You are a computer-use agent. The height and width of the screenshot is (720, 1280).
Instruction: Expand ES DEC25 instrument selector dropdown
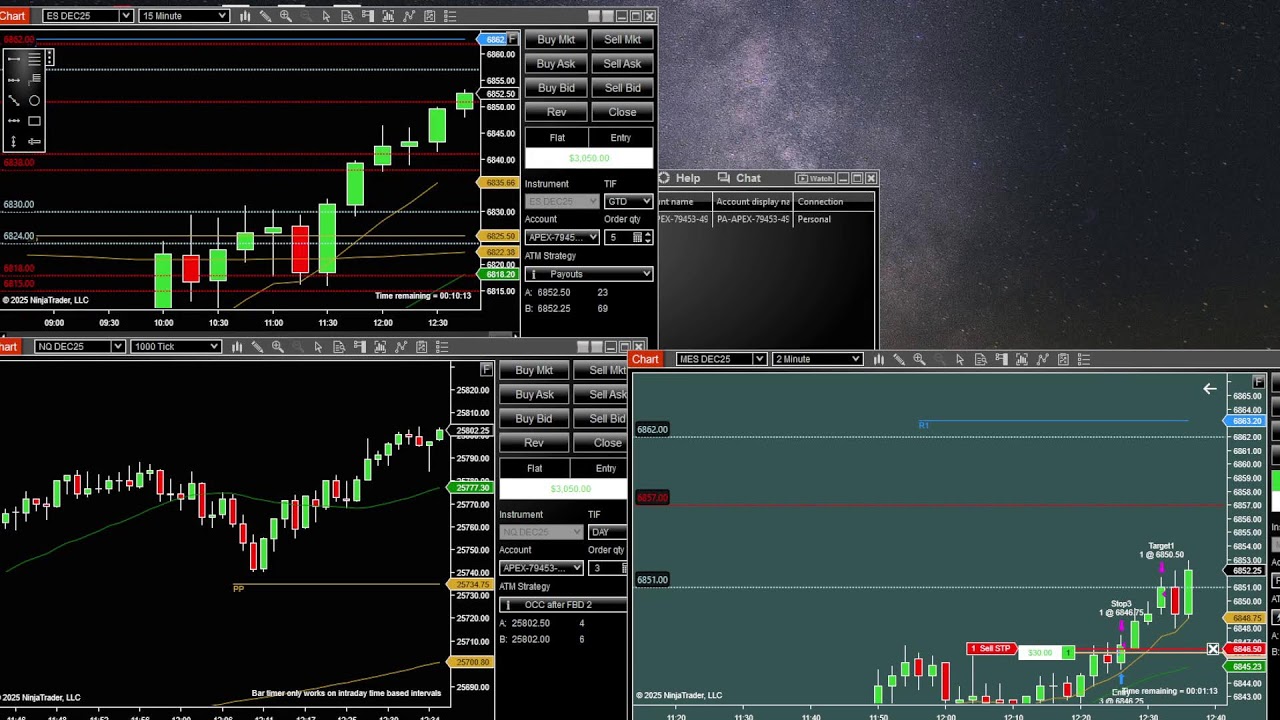click(x=125, y=16)
